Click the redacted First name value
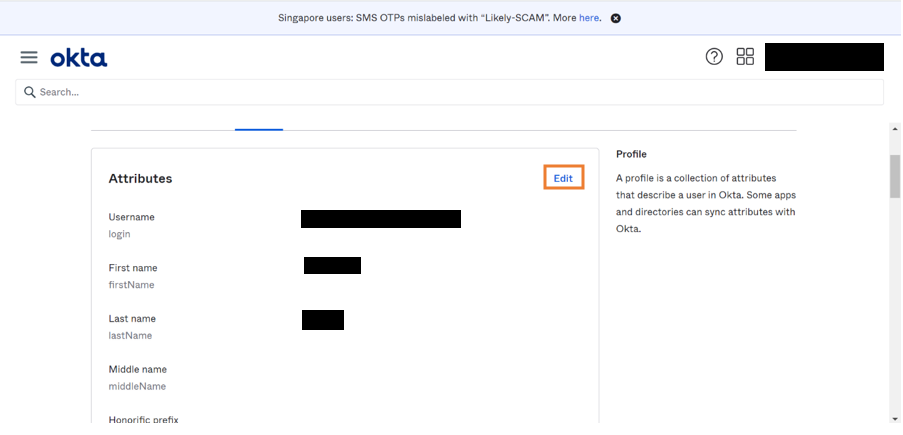903x435 pixels. (332, 266)
